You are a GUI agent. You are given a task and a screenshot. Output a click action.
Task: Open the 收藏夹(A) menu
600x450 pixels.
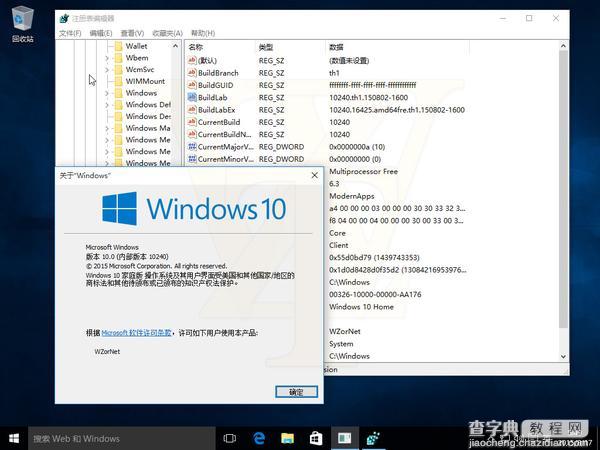[167, 33]
